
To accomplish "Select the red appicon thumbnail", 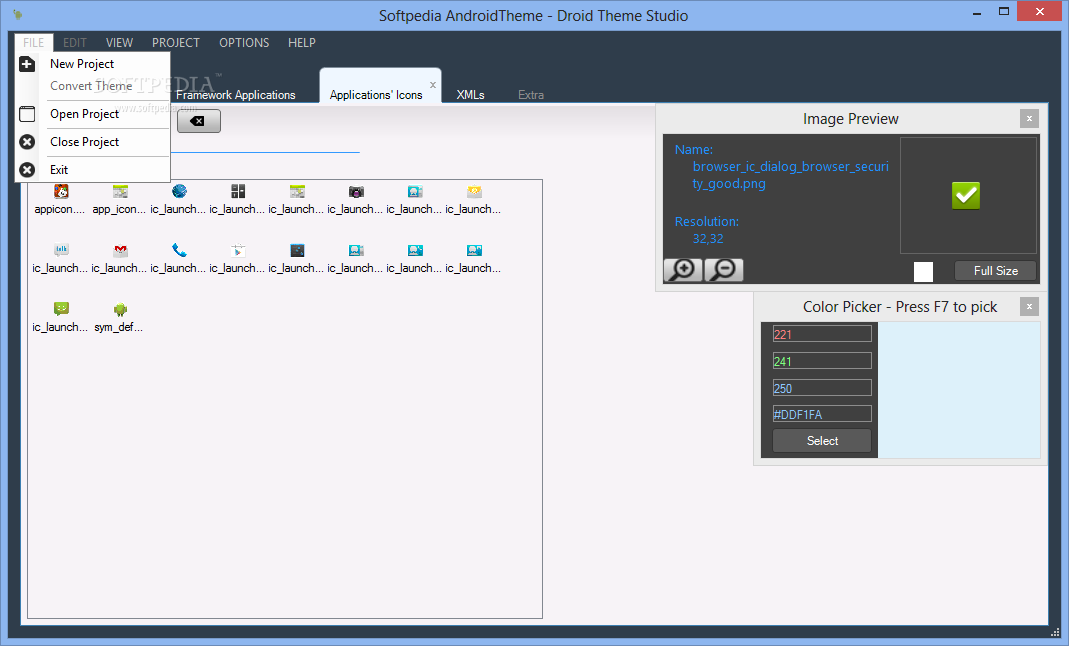I will (61, 191).
